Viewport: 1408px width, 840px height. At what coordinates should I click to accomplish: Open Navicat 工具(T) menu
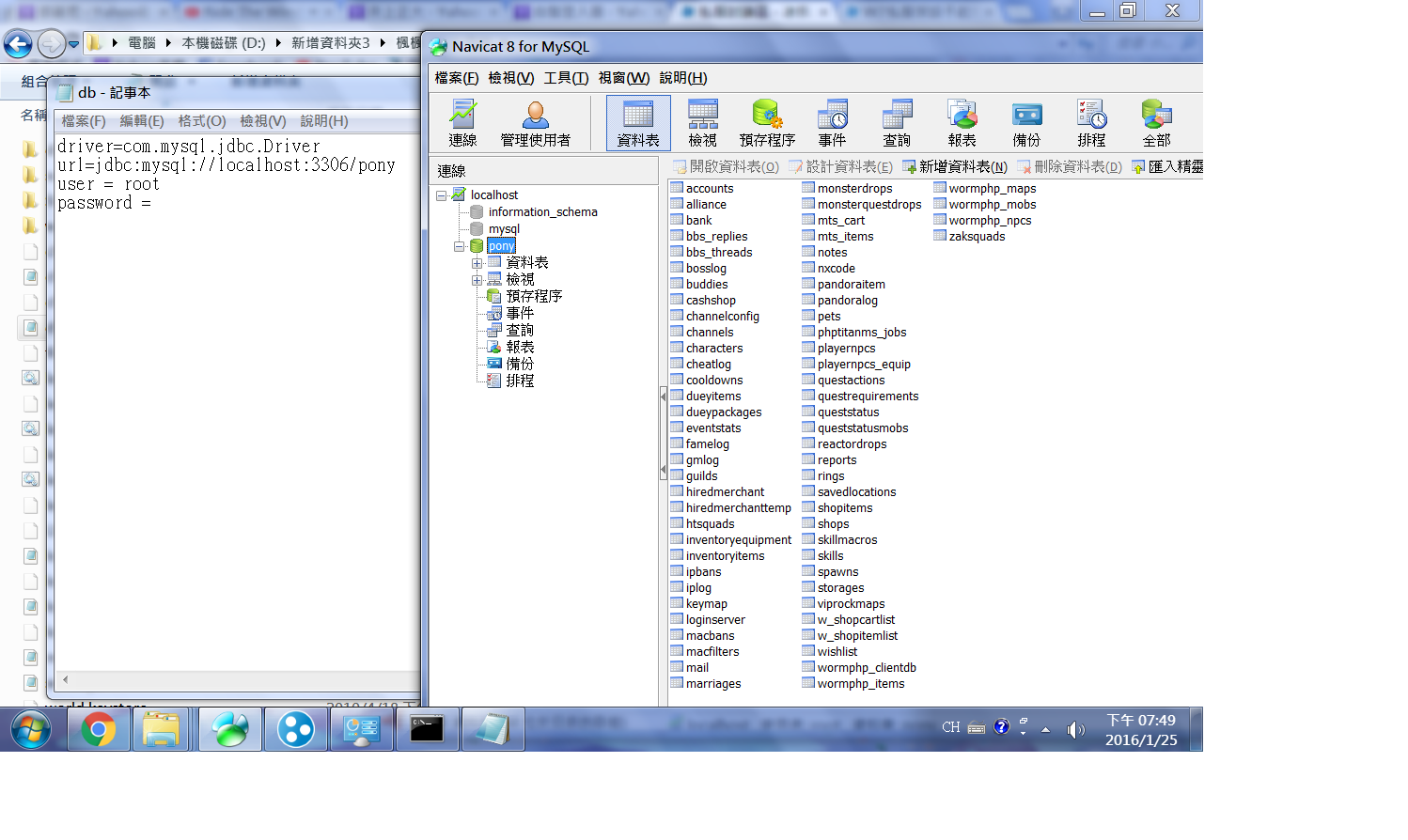click(x=566, y=78)
